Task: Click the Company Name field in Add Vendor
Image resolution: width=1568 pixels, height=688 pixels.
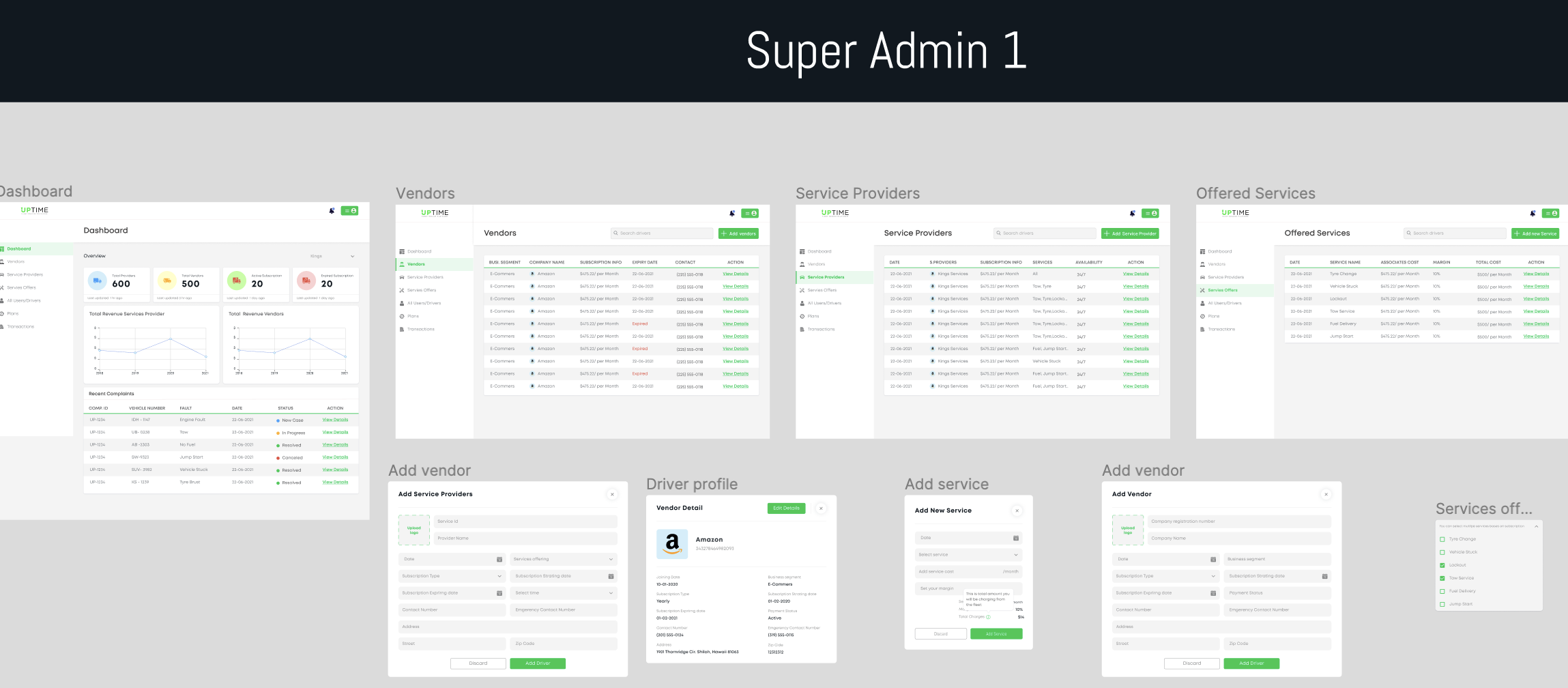Action: 1238,539
